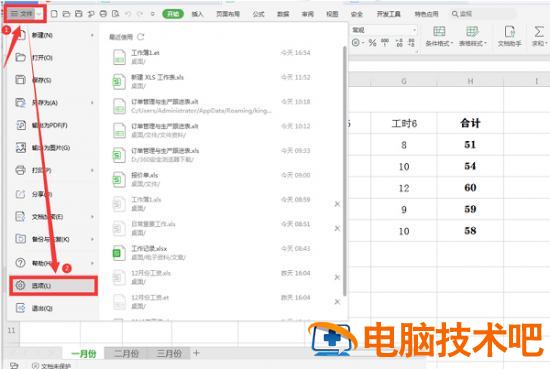Click the search box in the ribbon

pos(484,14)
